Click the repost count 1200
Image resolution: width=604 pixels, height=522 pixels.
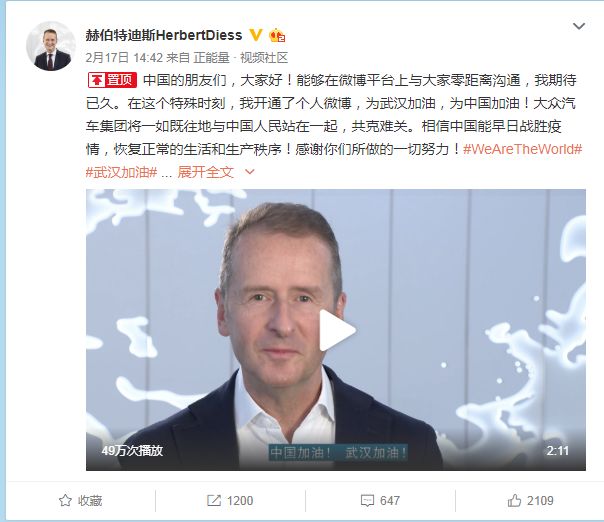[x=240, y=500]
